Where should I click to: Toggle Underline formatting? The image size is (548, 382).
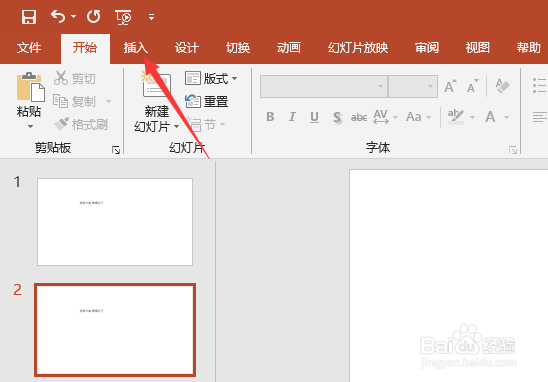314,117
